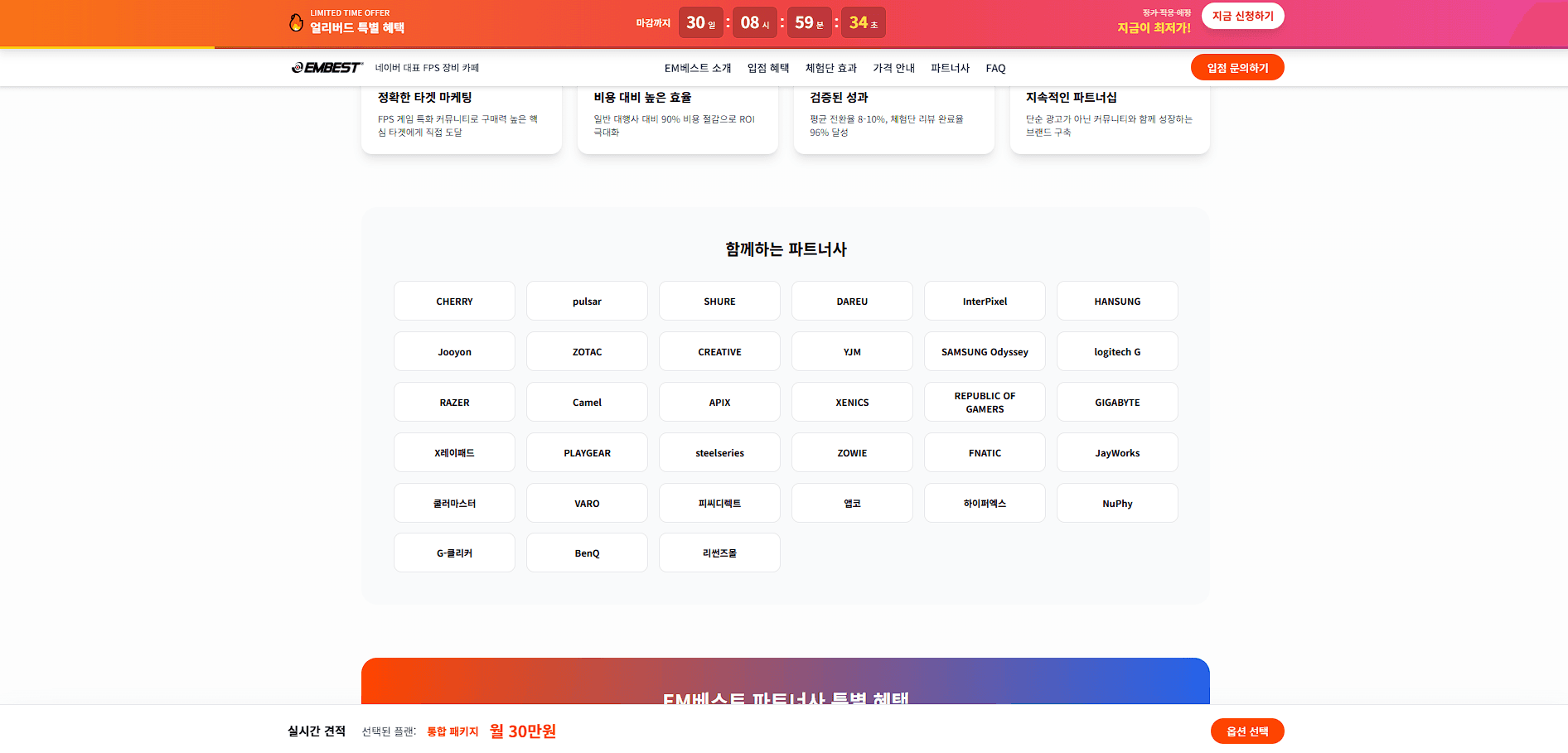This screenshot has height=753, width=1568.
Task: Open the 가격 안내 section
Action: [893, 68]
